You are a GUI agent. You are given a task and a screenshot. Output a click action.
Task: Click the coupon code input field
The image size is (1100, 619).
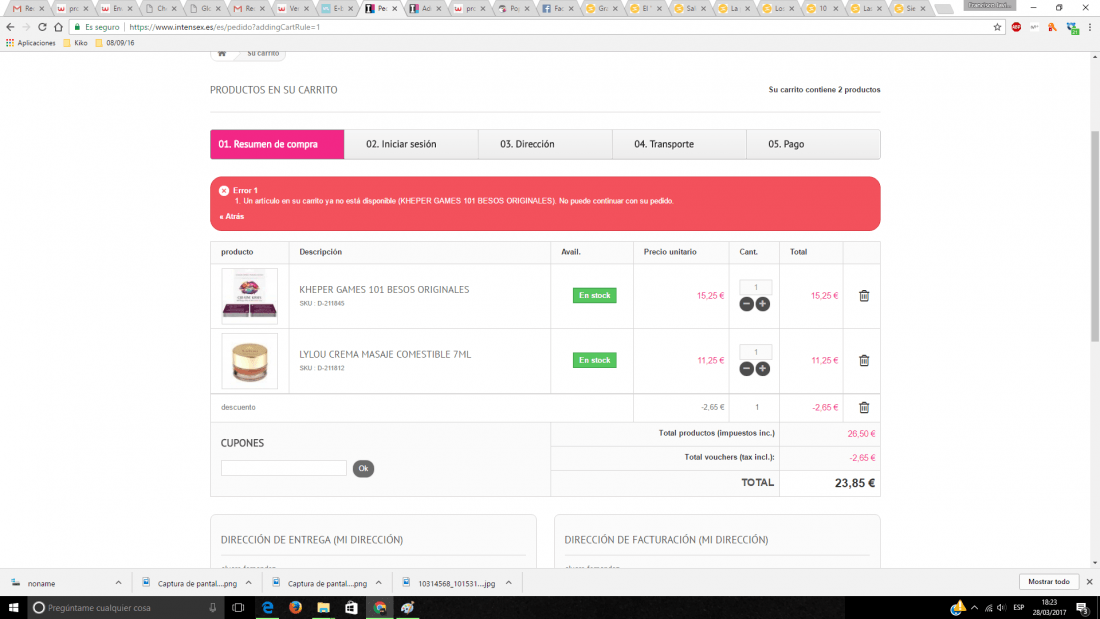tap(283, 468)
